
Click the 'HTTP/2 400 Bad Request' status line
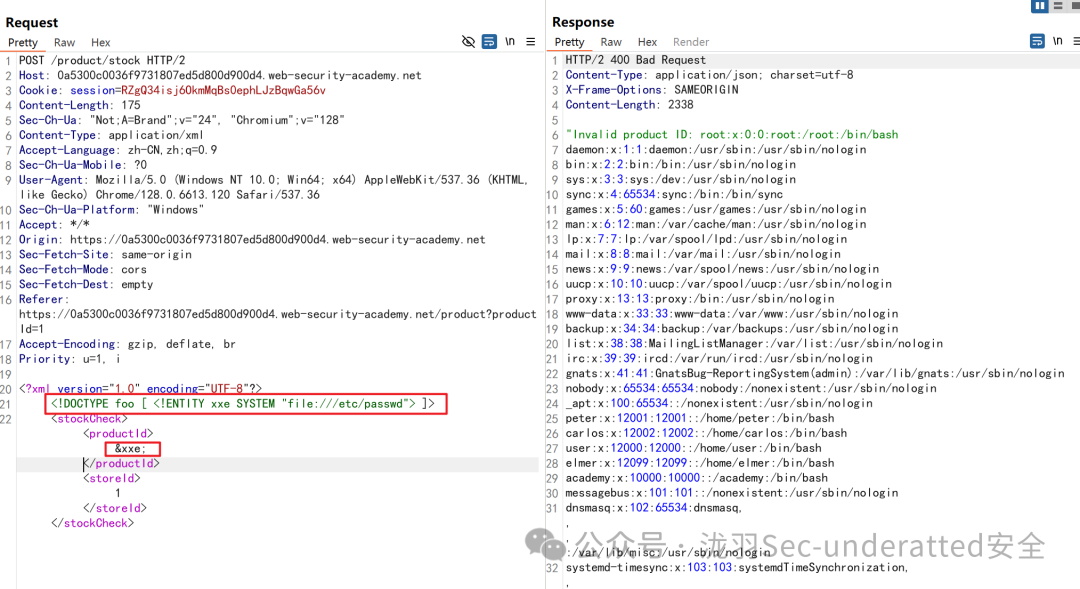635,61
